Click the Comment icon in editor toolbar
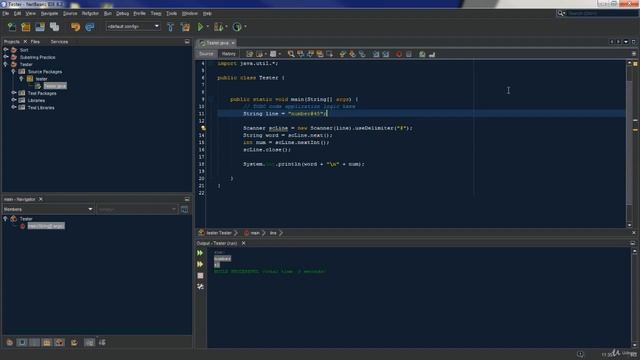Screen dimensions: 640x360 tap(422, 54)
